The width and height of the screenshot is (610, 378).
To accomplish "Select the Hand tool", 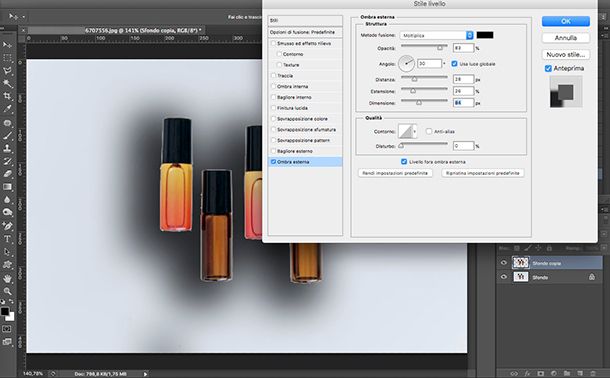I will (7, 278).
